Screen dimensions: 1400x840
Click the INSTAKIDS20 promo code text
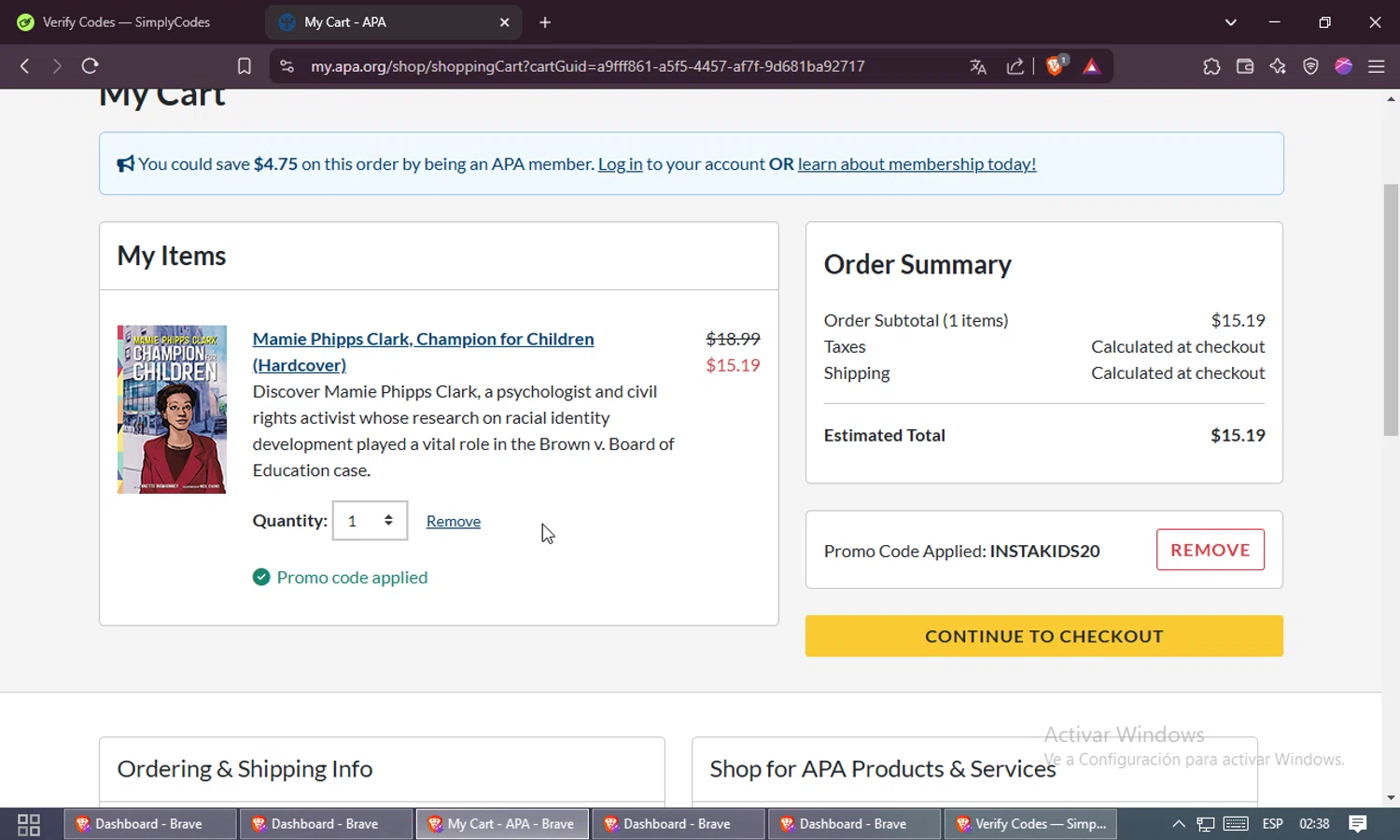click(x=1044, y=551)
